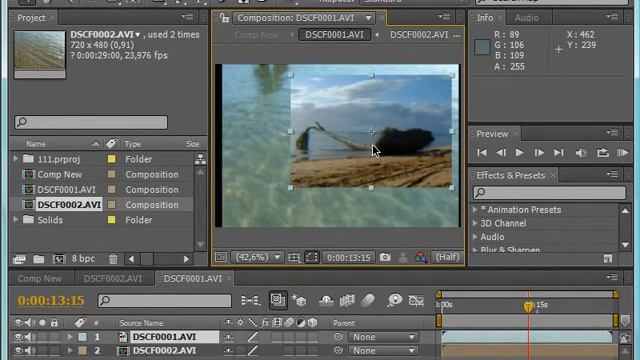
Task: Select the Effects & Presets tab
Action: pyautogui.click(x=511, y=176)
